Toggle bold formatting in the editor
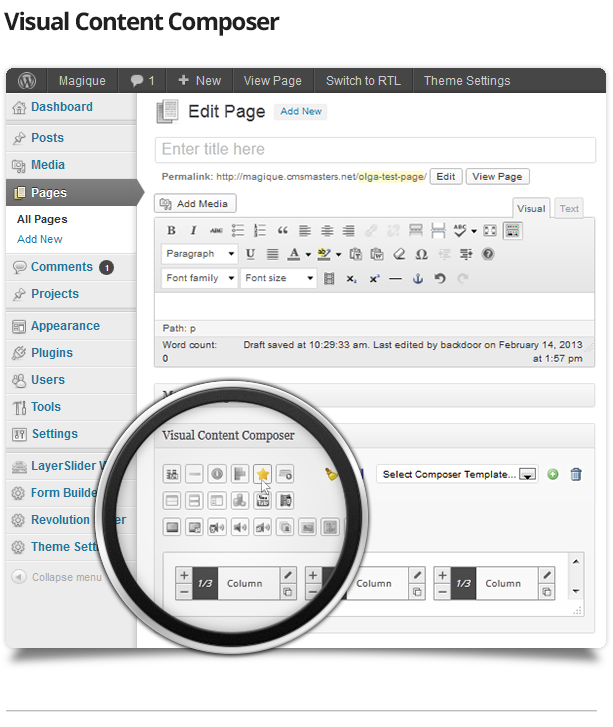613x727 pixels. [x=171, y=230]
